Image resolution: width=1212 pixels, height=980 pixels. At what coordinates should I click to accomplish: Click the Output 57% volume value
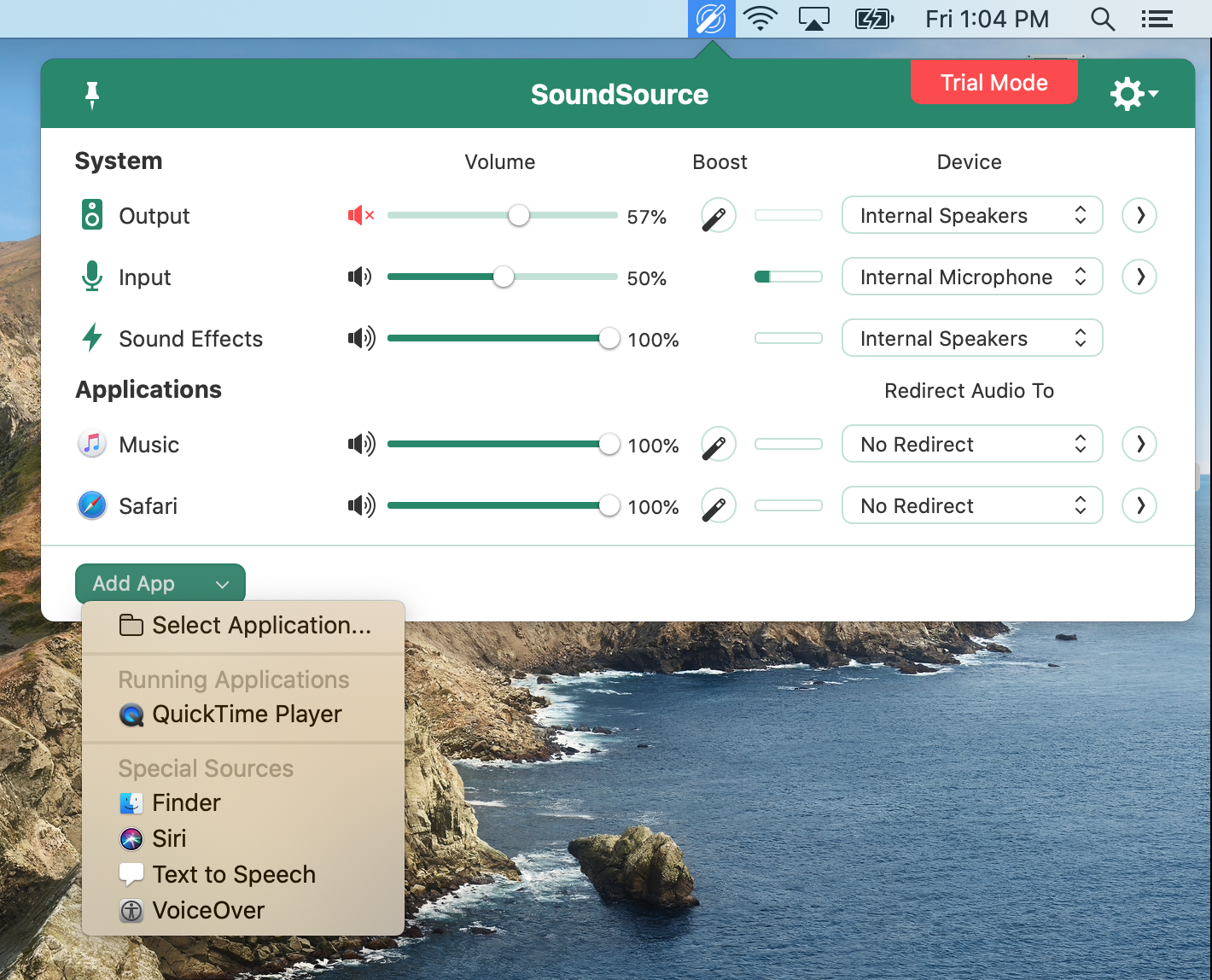click(647, 217)
